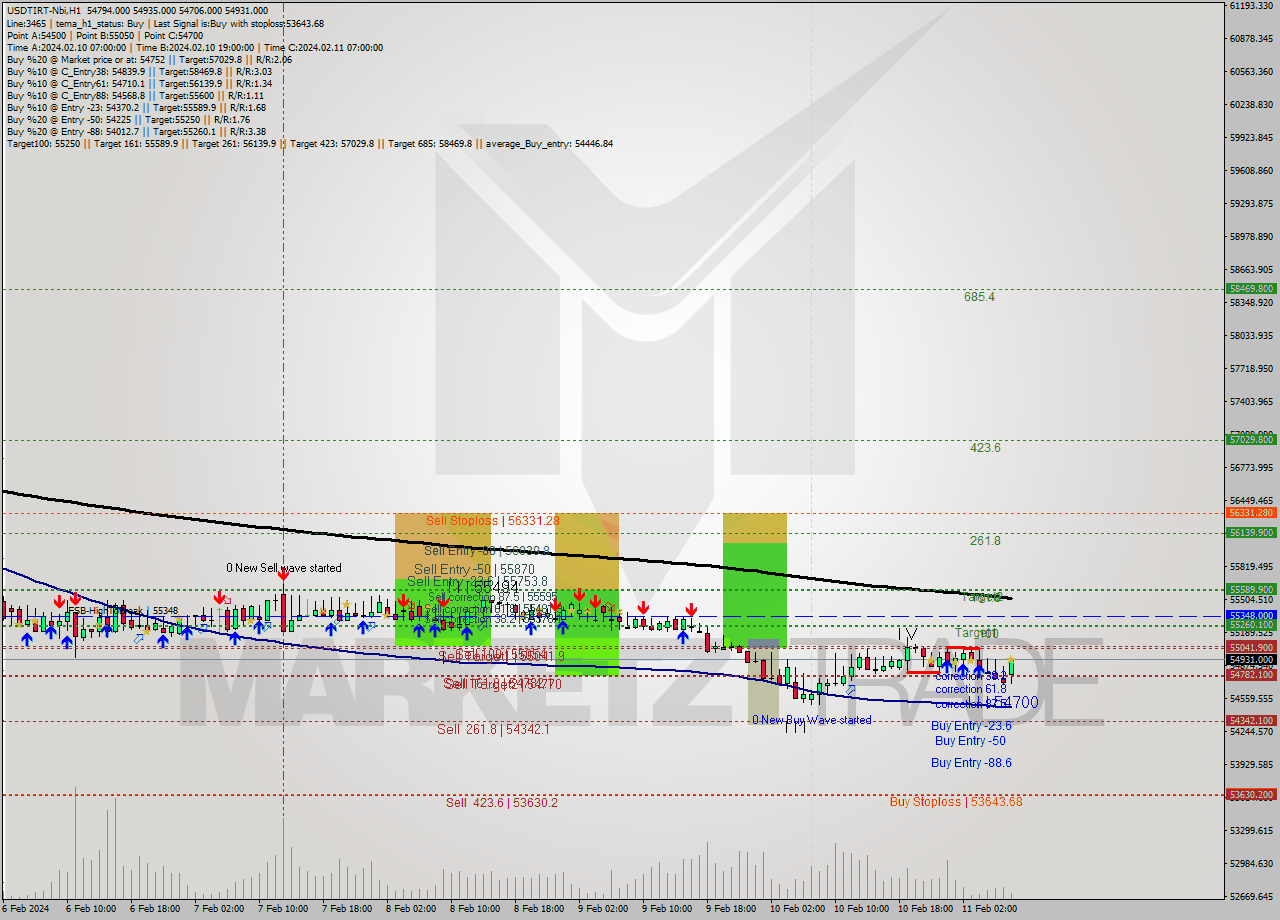This screenshot has width=1280, height=920.
Task: Click the 52669.645 bottom price axis value
Action: [1251, 896]
